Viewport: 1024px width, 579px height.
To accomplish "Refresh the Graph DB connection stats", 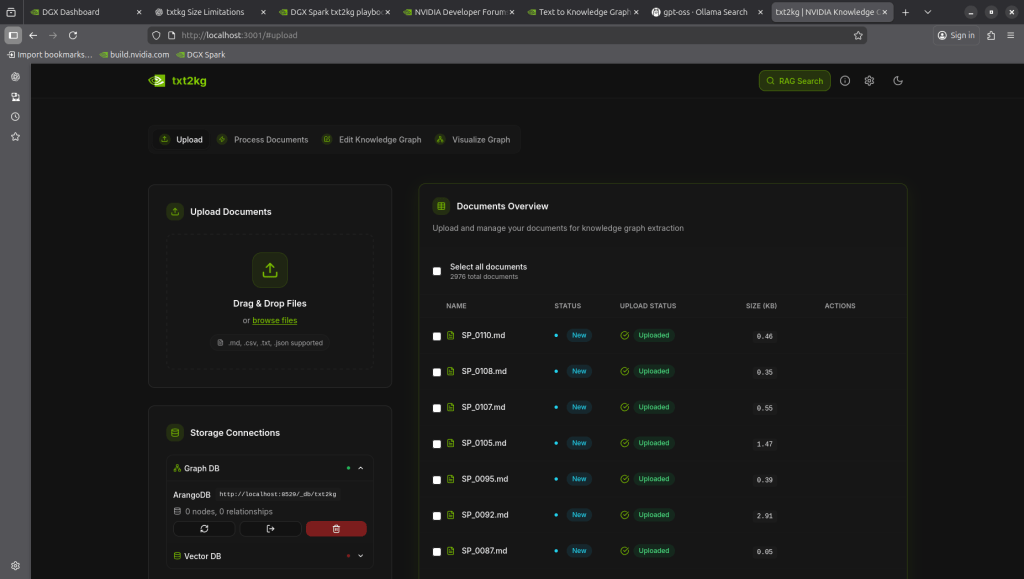I will pyautogui.click(x=204, y=529).
